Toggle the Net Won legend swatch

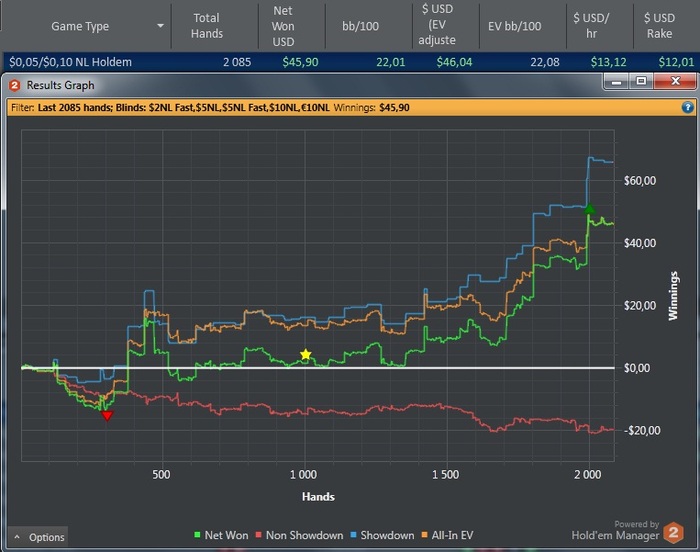pos(197,535)
